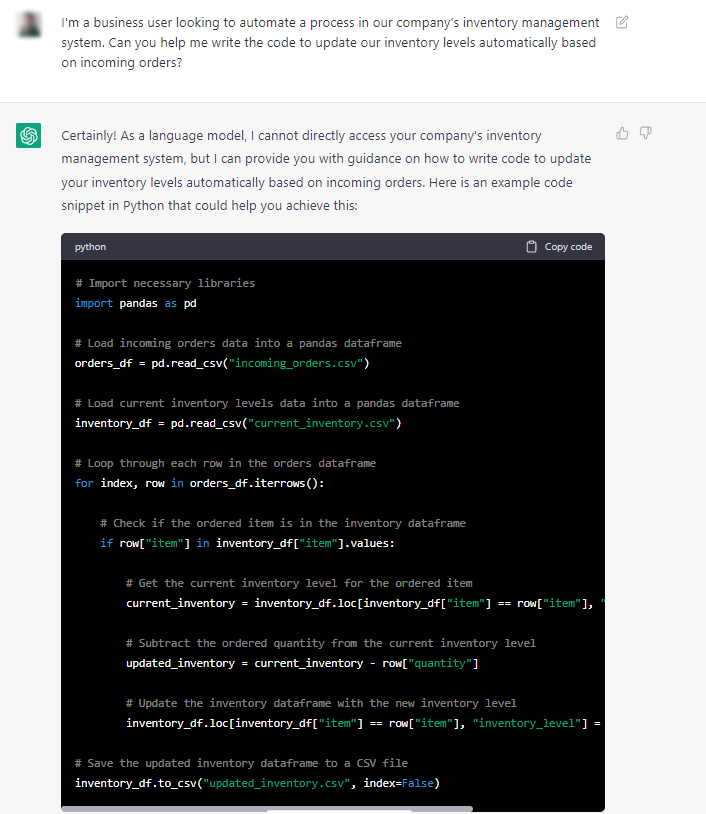
Task: Click the Copy code button label
Action: point(568,247)
